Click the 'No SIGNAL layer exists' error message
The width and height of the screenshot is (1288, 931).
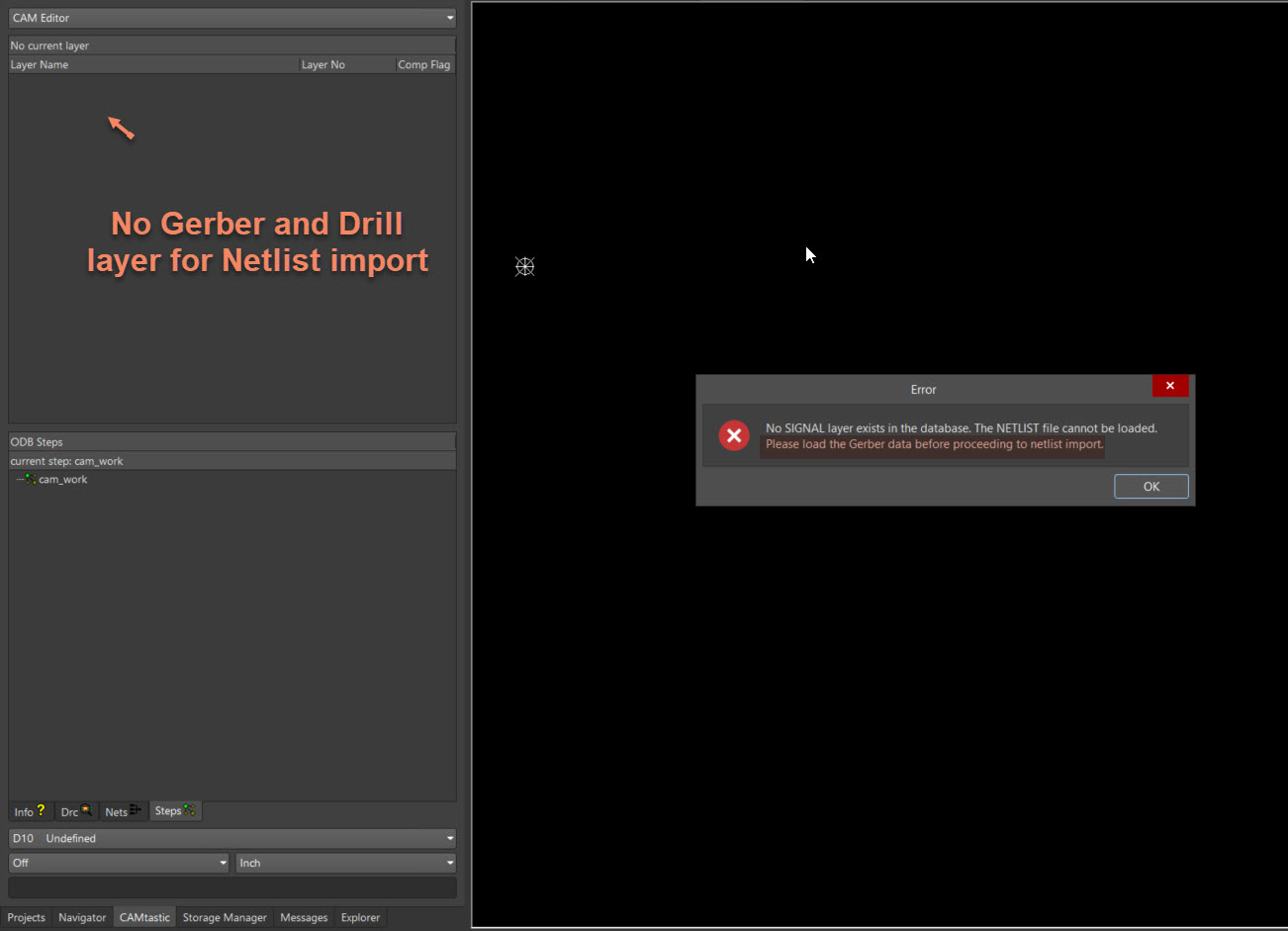pos(962,428)
